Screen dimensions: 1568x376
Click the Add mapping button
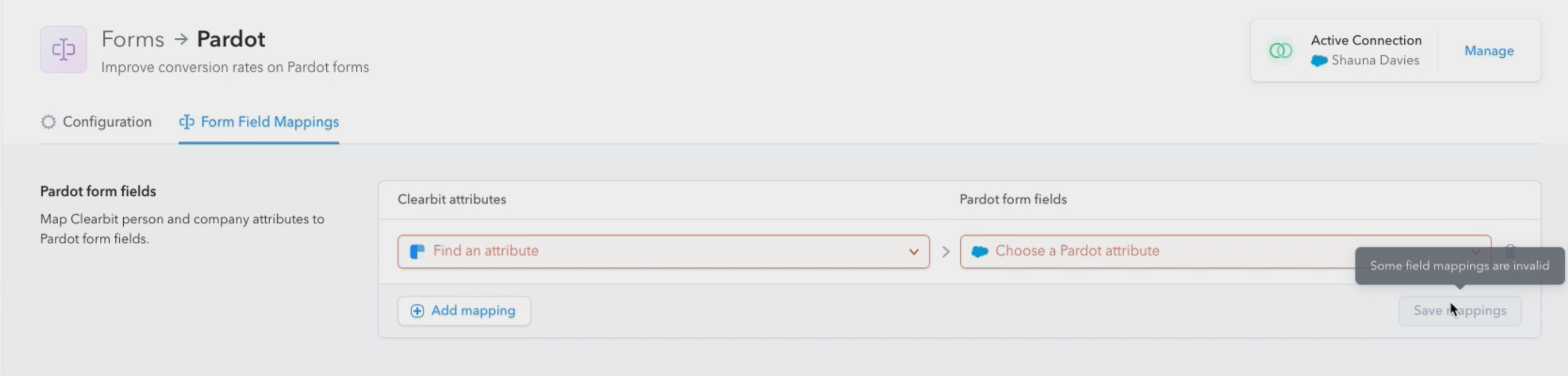pyautogui.click(x=464, y=311)
